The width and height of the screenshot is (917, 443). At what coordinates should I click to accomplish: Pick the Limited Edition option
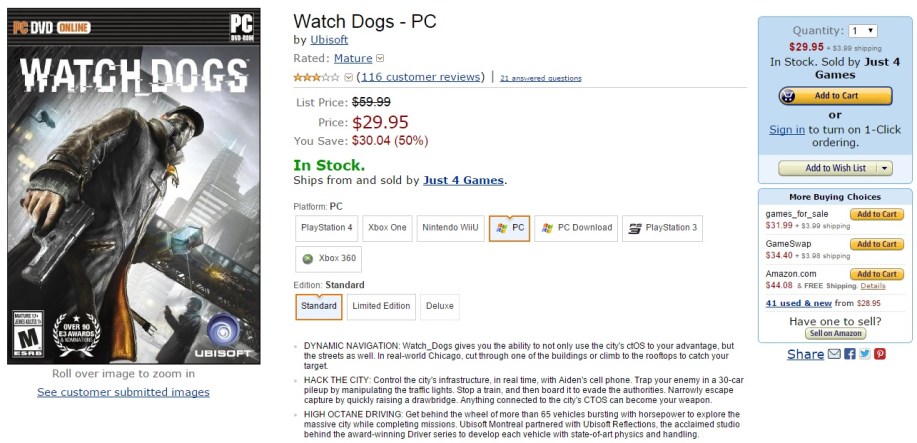pyautogui.click(x=381, y=306)
